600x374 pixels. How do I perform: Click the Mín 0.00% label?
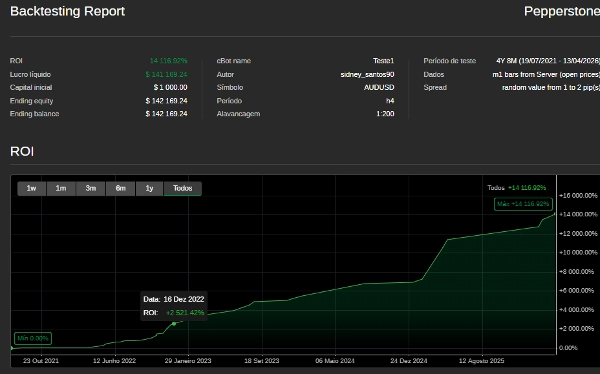[x=33, y=338]
